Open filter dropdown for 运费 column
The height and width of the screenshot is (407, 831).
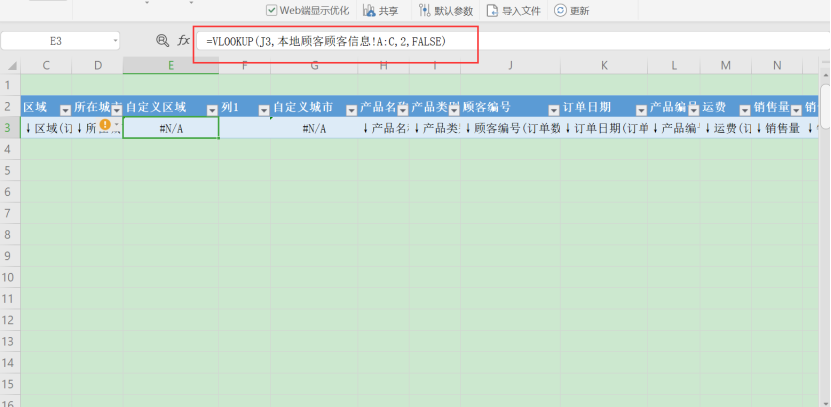[745, 110]
